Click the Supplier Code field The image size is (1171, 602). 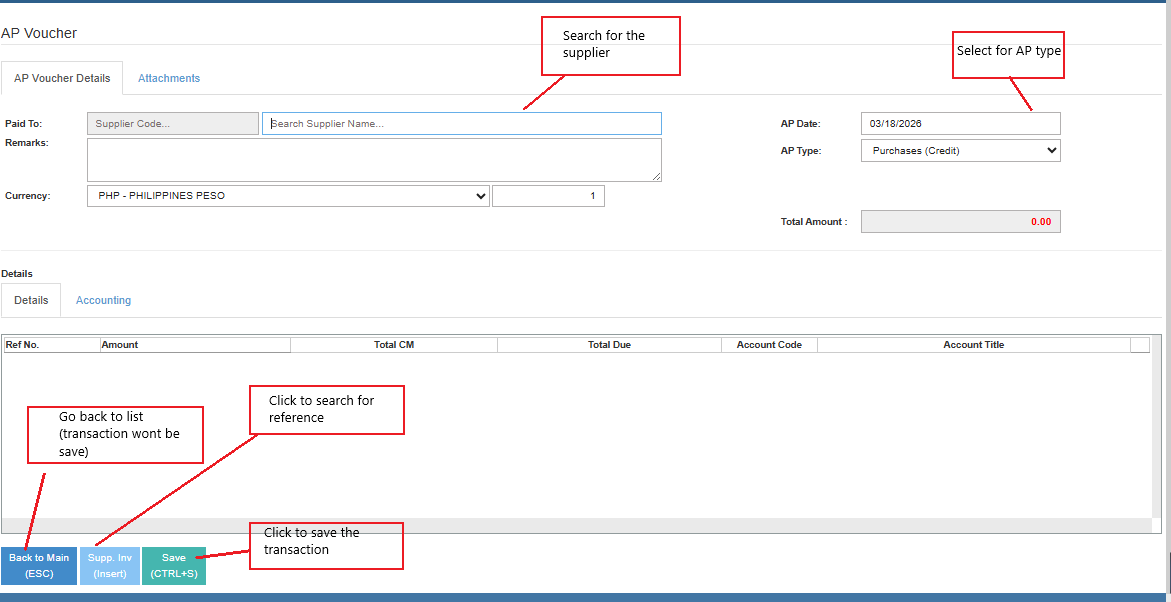(x=172, y=124)
